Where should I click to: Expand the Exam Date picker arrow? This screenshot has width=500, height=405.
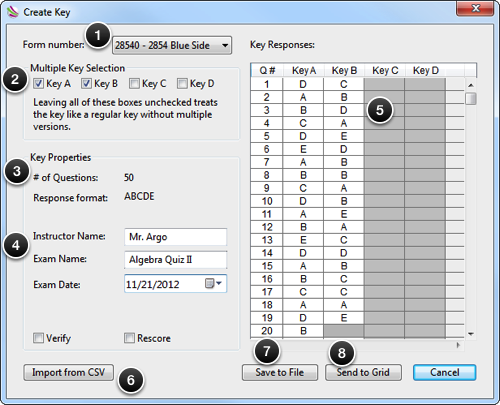click(x=219, y=283)
